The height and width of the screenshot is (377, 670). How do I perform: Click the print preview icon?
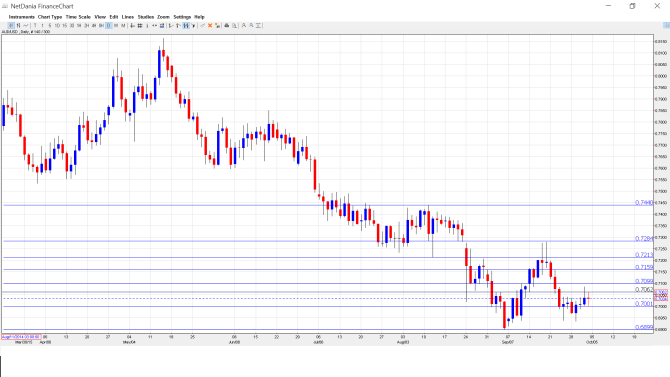[x=234, y=26]
